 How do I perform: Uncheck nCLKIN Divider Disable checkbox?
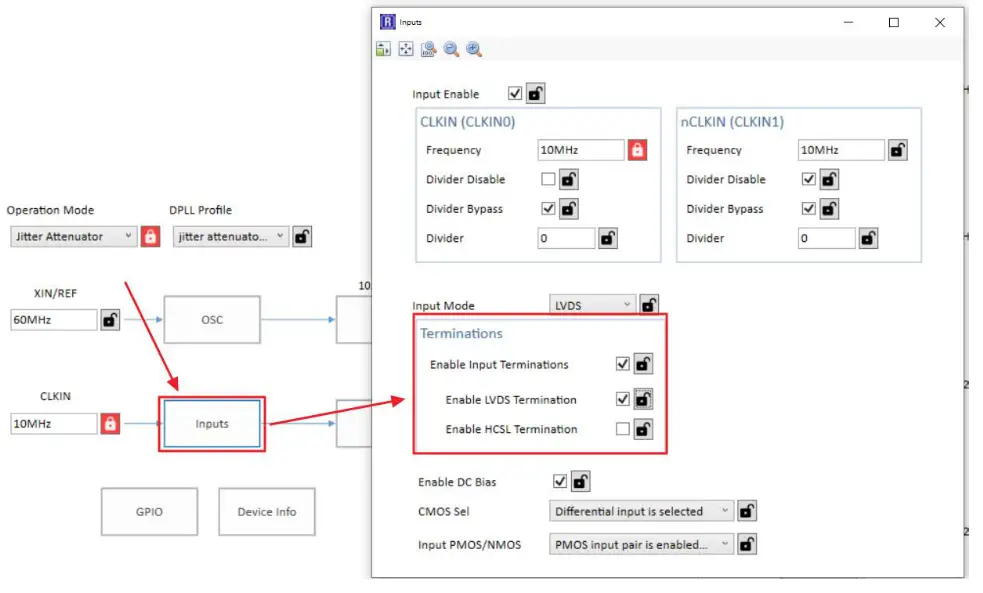point(809,179)
